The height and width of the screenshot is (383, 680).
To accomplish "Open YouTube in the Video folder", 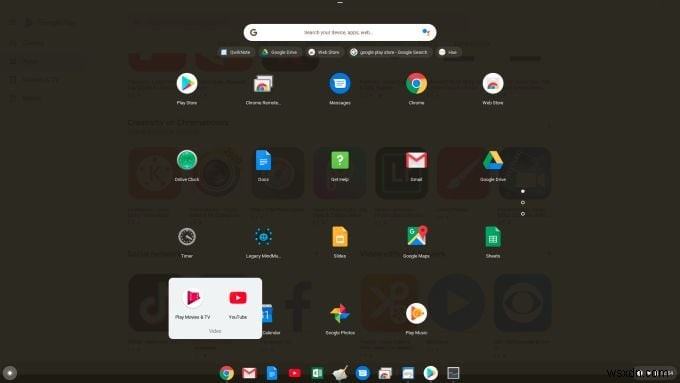I will coord(238,298).
